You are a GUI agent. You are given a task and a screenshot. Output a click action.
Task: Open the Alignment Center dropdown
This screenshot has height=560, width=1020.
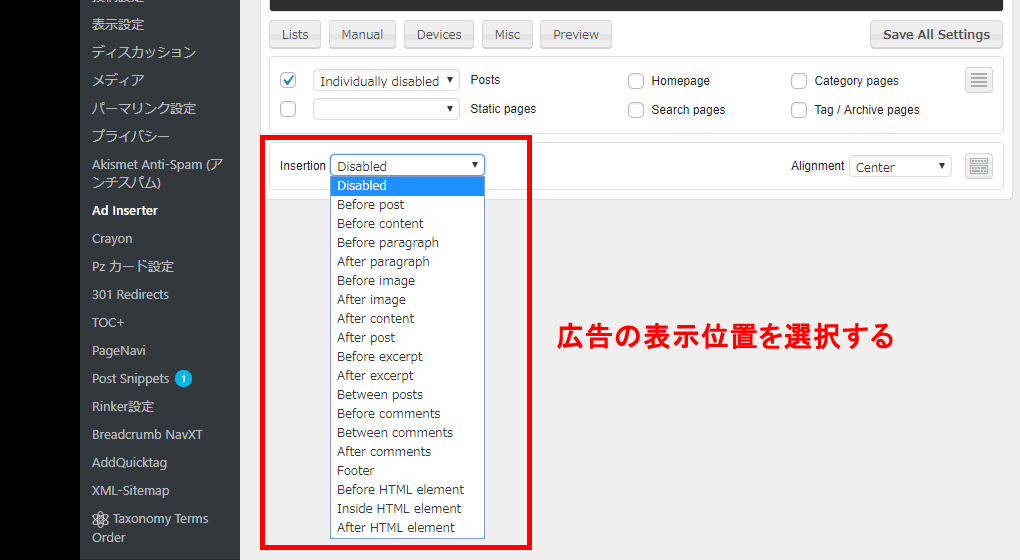900,167
